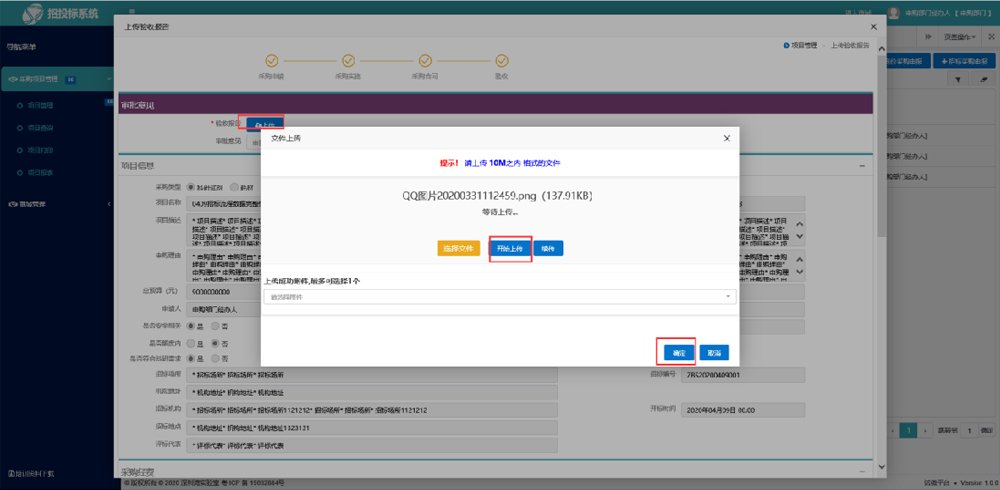Click the 开始上传 button
This screenshot has height=490, width=1000.
[510, 248]
